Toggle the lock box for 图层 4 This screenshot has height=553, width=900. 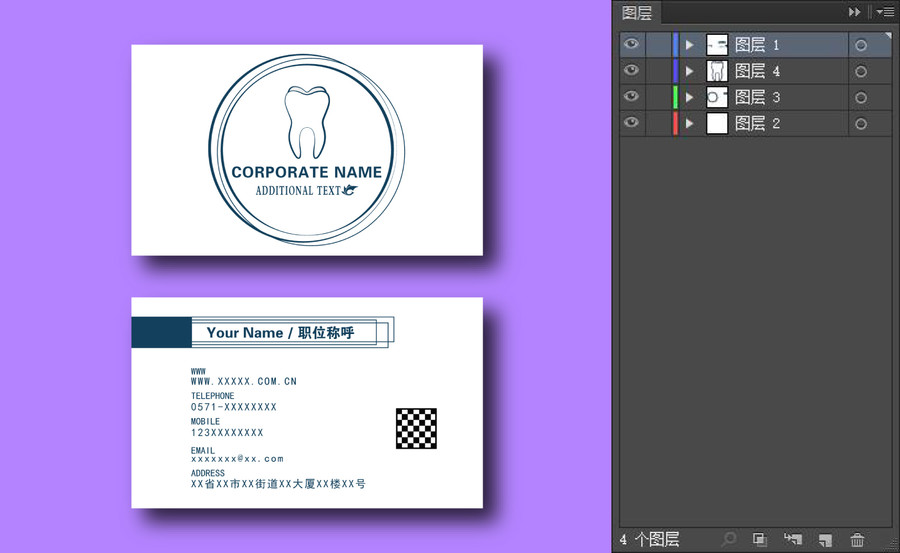(658, 71)
